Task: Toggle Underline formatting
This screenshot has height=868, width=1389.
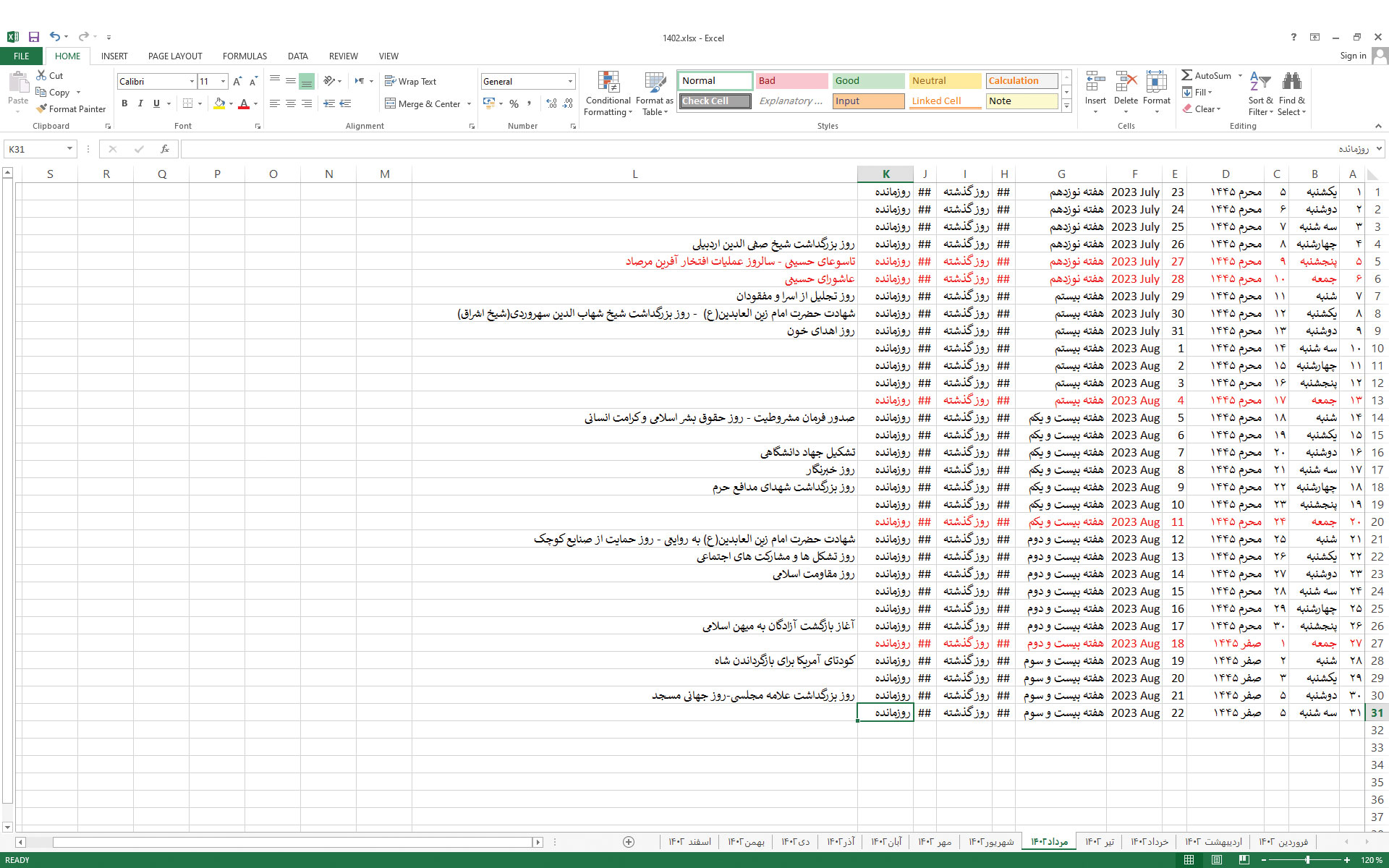Action: [156, 103]
